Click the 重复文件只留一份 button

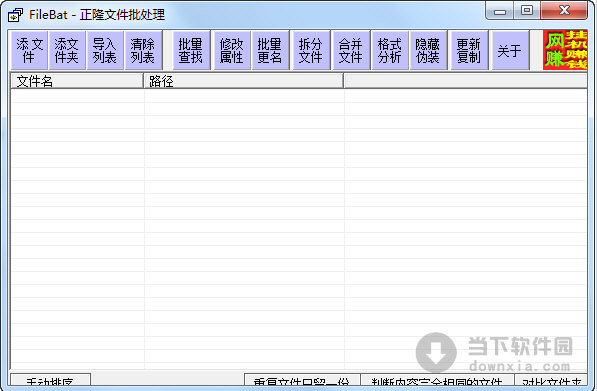[302, 381]
